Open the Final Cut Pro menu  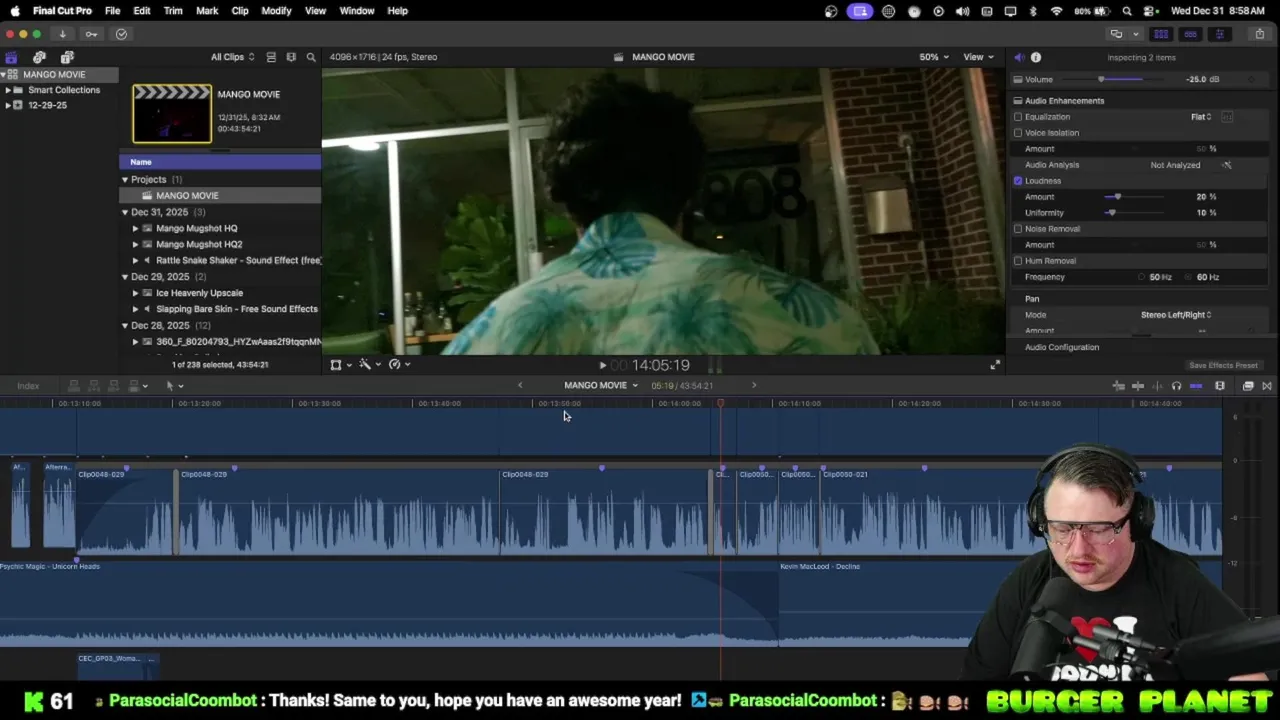point(62,11)
